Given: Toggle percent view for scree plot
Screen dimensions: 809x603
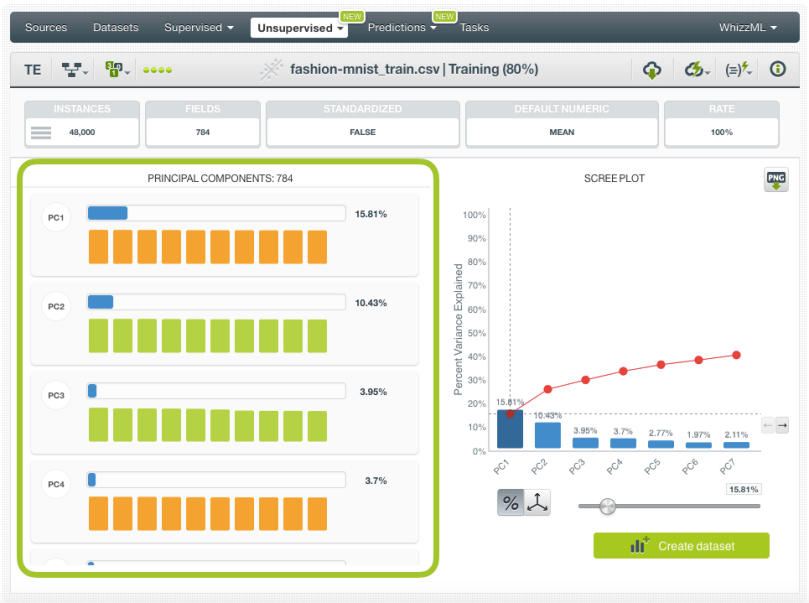Looking at the screenshot, I should pos(510,503).
